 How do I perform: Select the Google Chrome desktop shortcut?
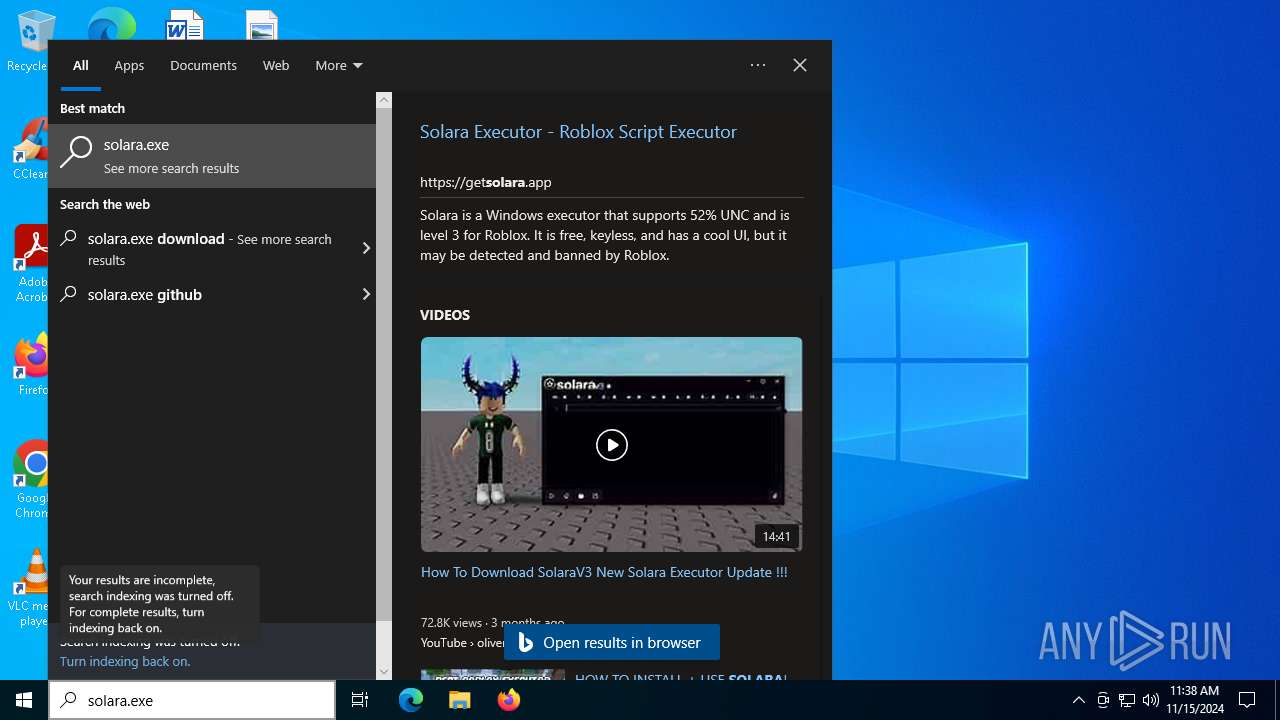pyautogui.click(x=31, y=480)
